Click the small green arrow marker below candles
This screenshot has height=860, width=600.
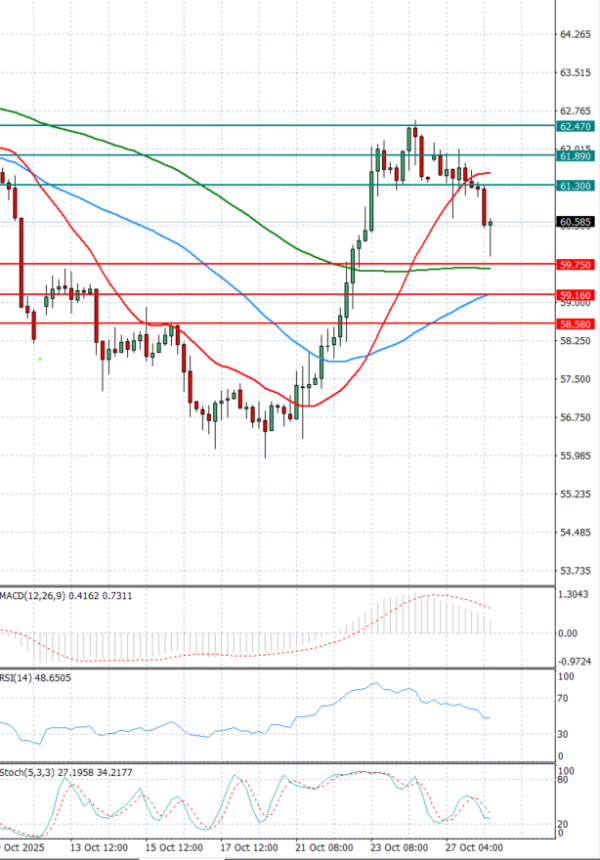(x=40, y=357)
